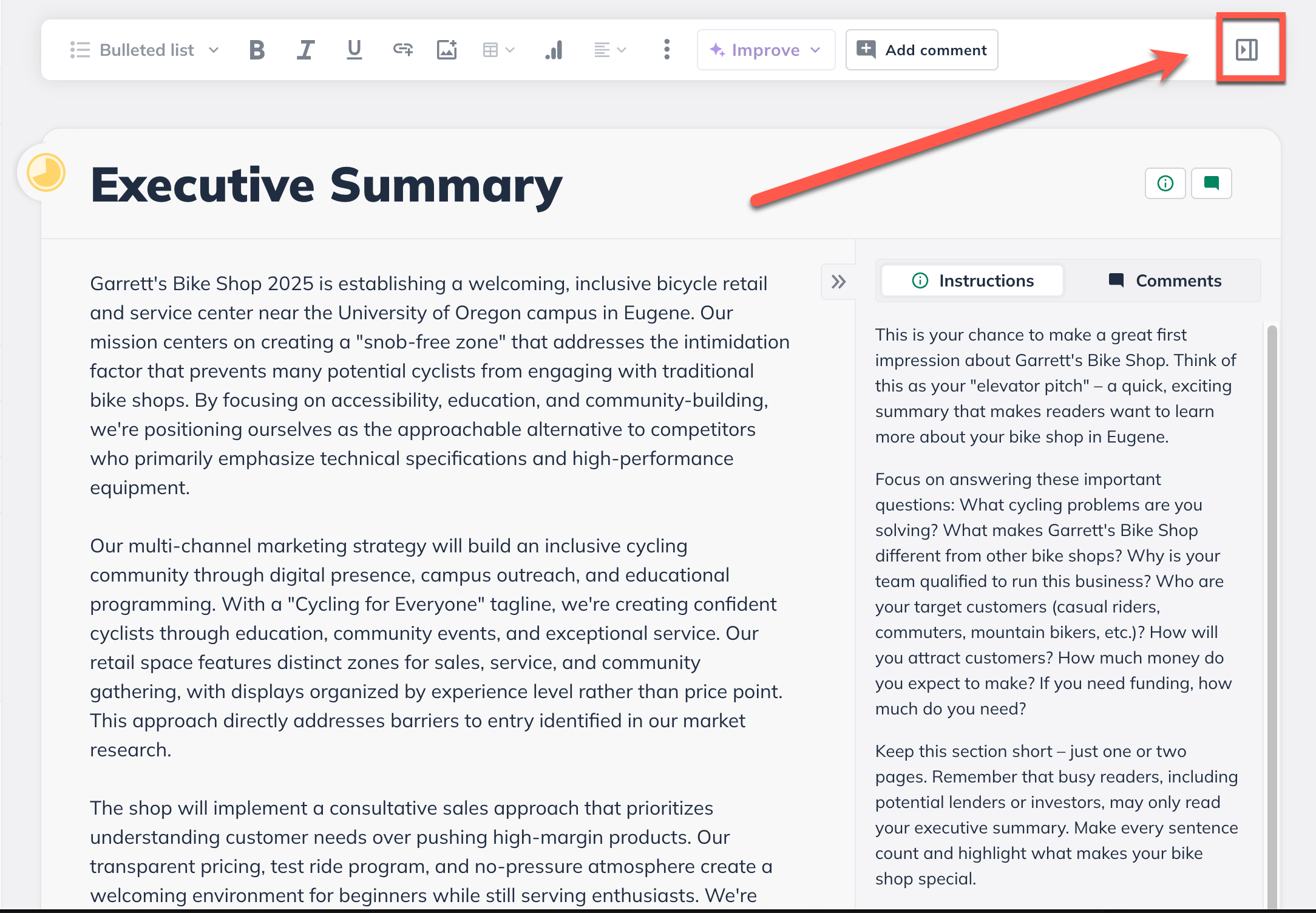Switch to the Comments tab

1164,280
